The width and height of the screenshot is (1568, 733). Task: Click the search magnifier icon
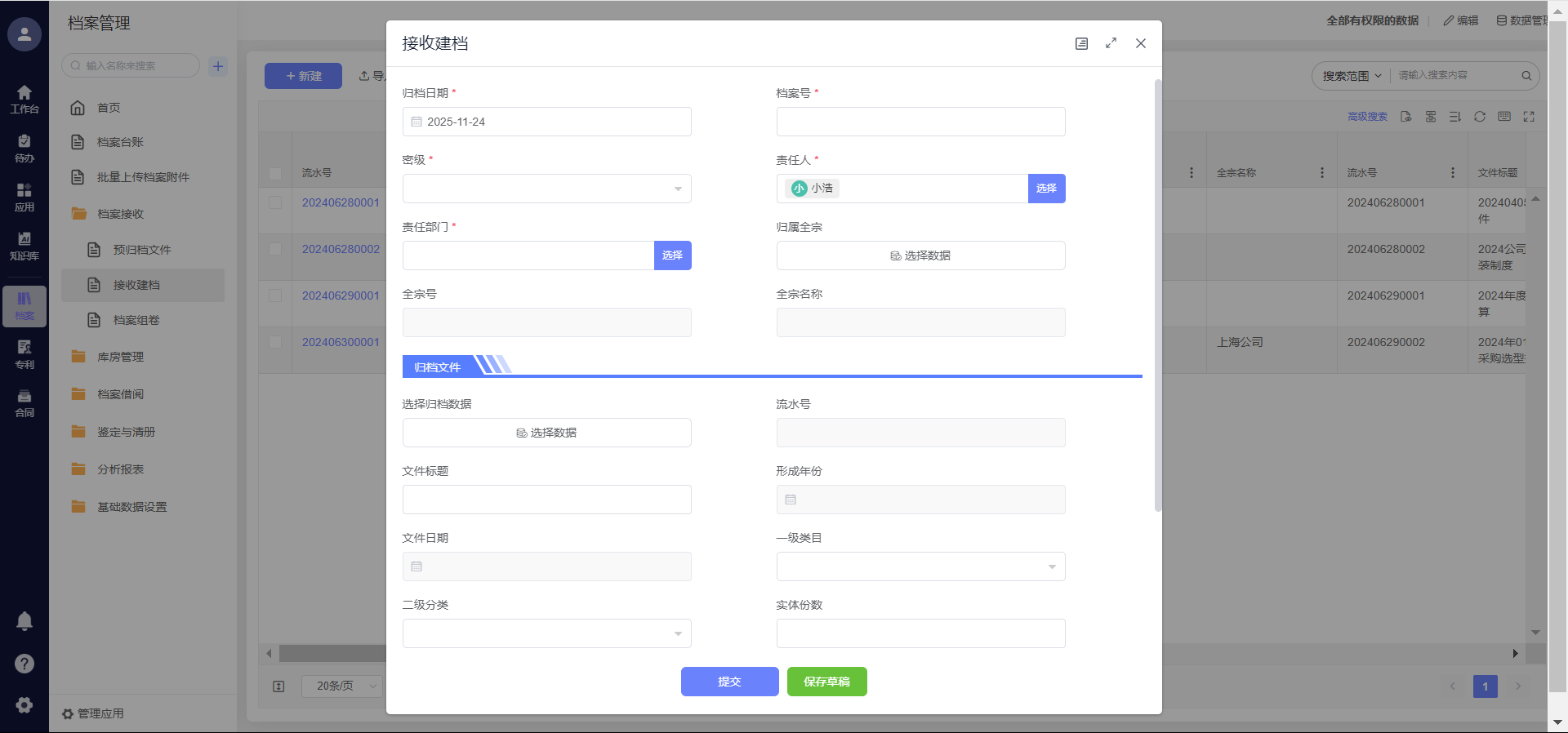click(x=1526, y=76)
